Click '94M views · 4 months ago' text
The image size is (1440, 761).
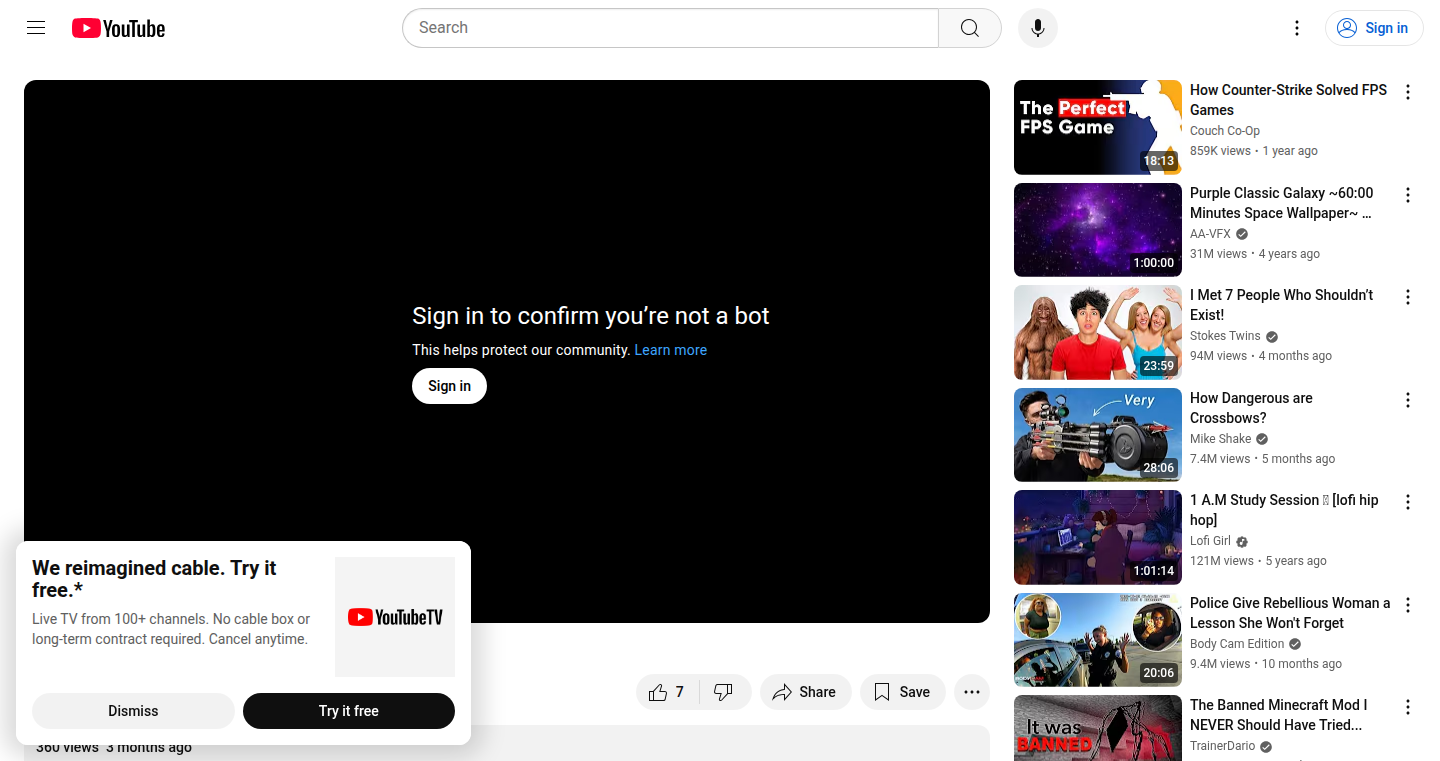[1261, 356]
